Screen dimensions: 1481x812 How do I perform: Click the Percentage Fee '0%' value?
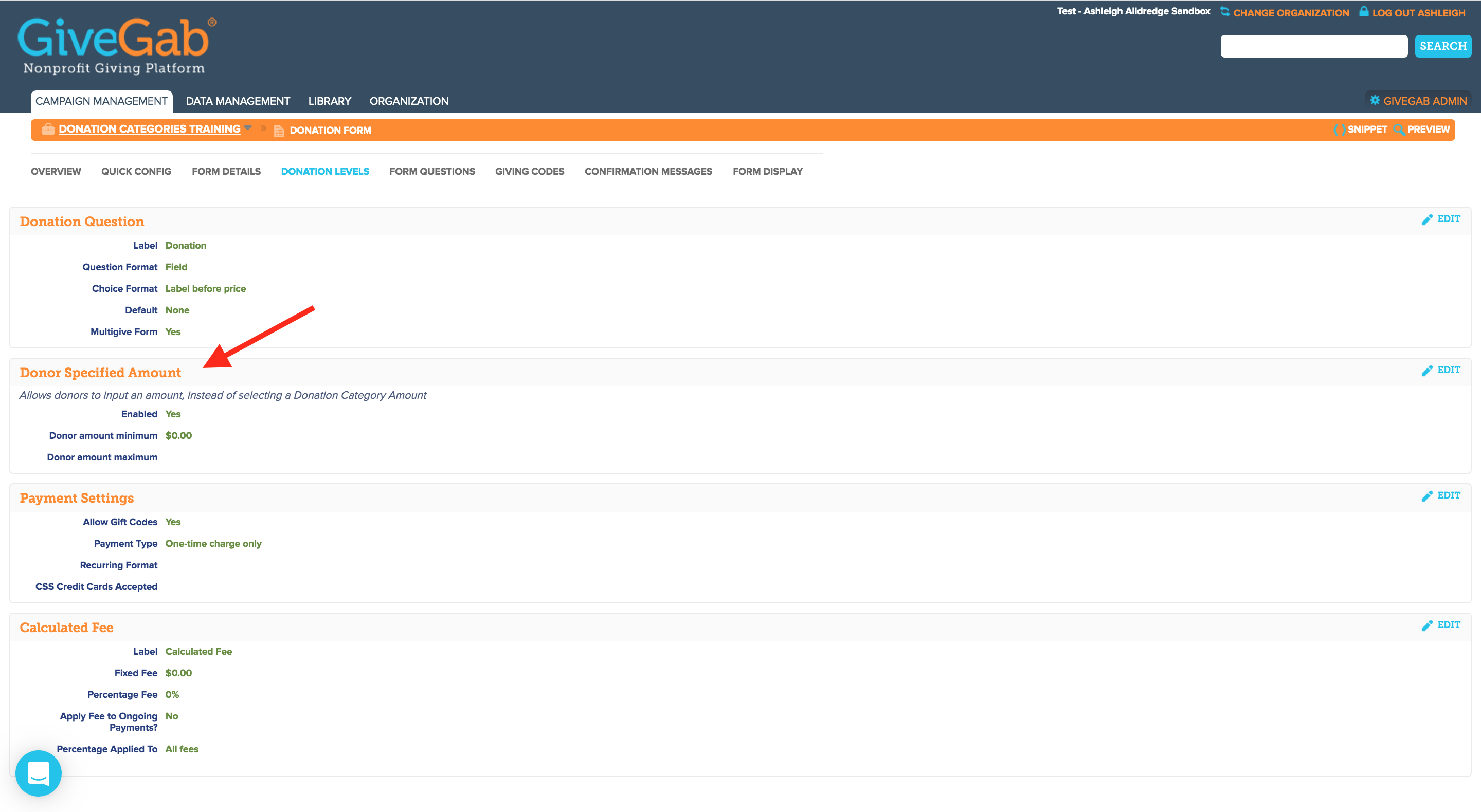[172, 695]
